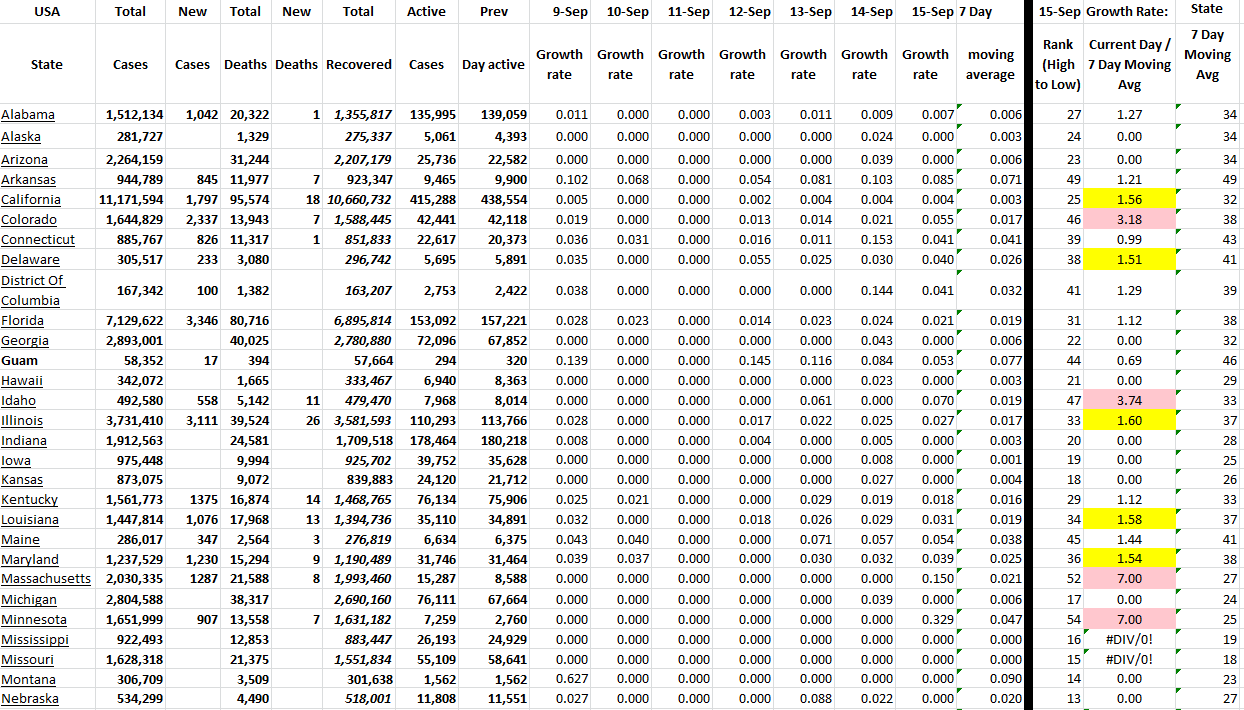1244x710 pixels.
Task: Select yellow 1.58 cell in Louisiana row
Action: click(x=1129, y=519)
